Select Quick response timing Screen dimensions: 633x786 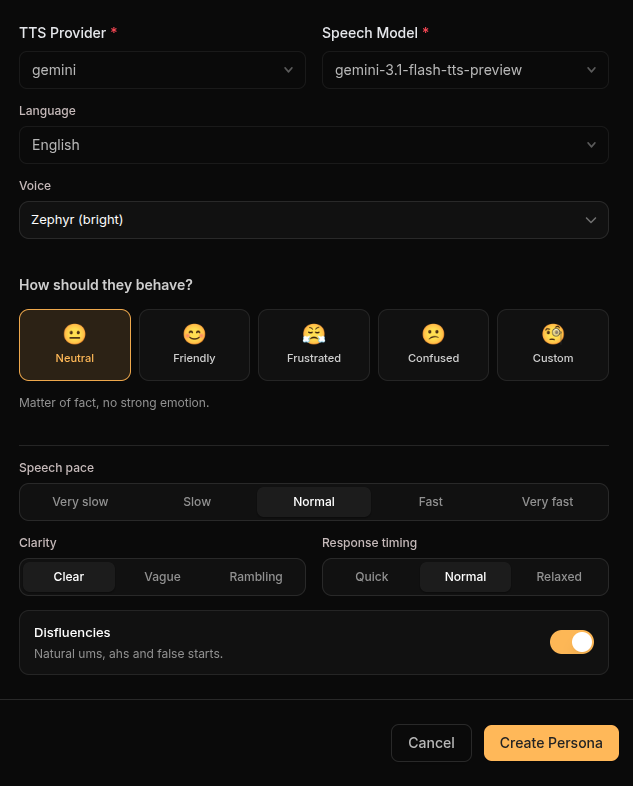click(372, 577)
